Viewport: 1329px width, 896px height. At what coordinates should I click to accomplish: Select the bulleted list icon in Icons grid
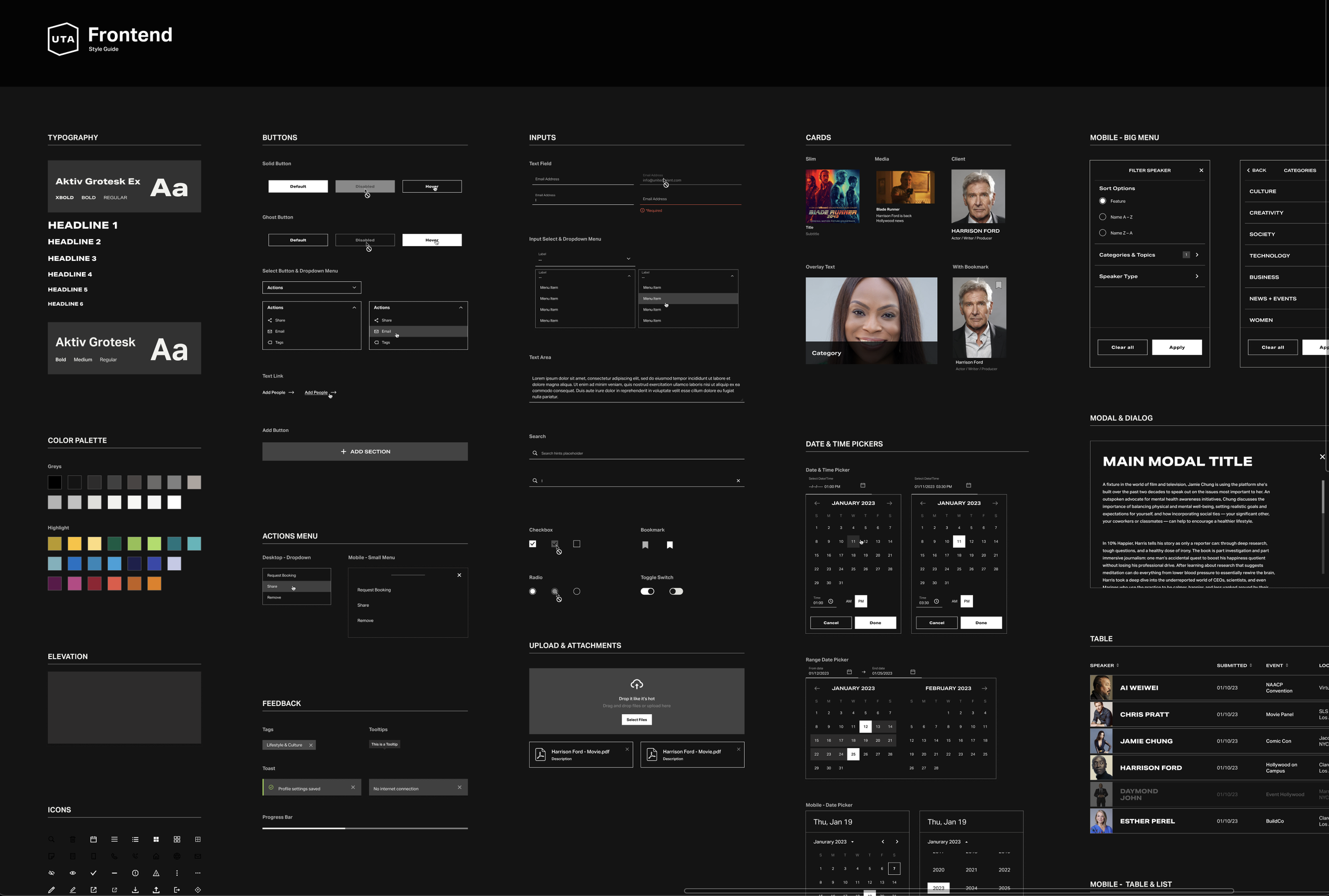136,840
